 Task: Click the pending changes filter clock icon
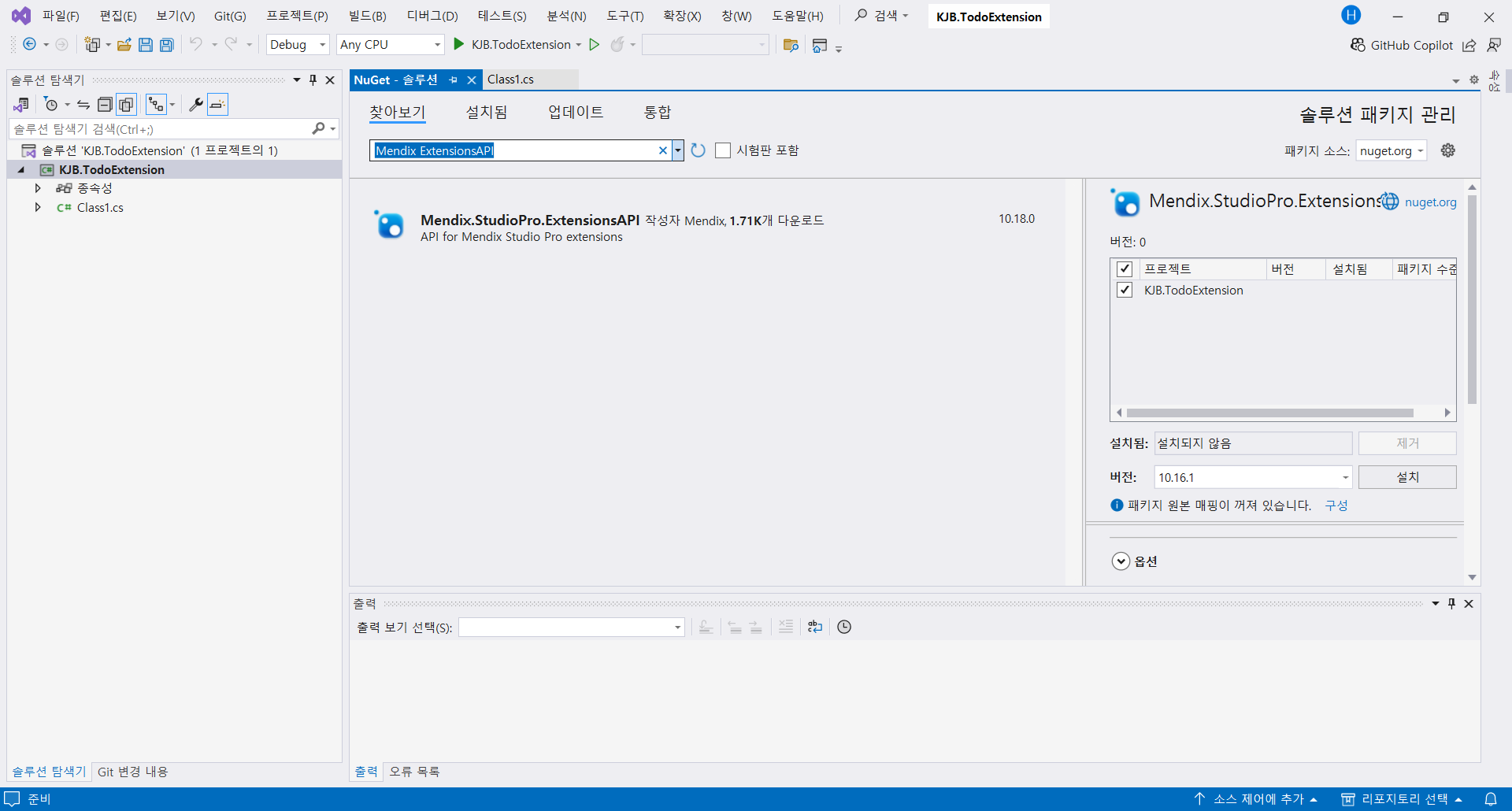pyautogui.click(x=51, y=104)
